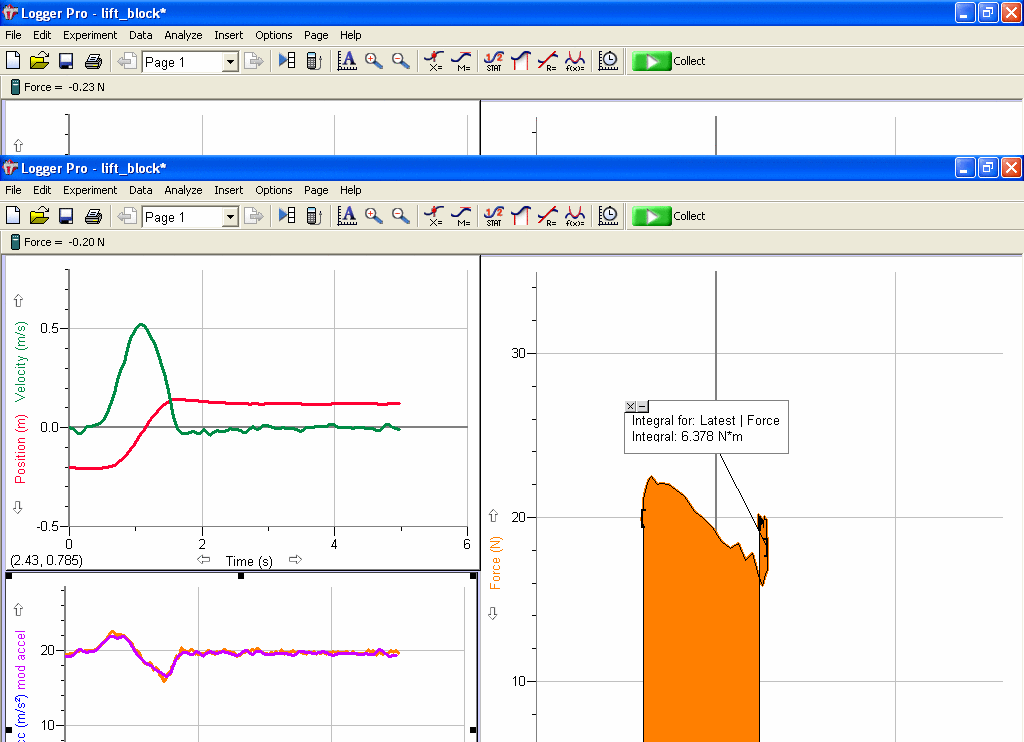Click Zoom Out magnifier in lower window toolbar
Image resolution: width=1024 pixels, height=742 pixels.
point(400,216)
